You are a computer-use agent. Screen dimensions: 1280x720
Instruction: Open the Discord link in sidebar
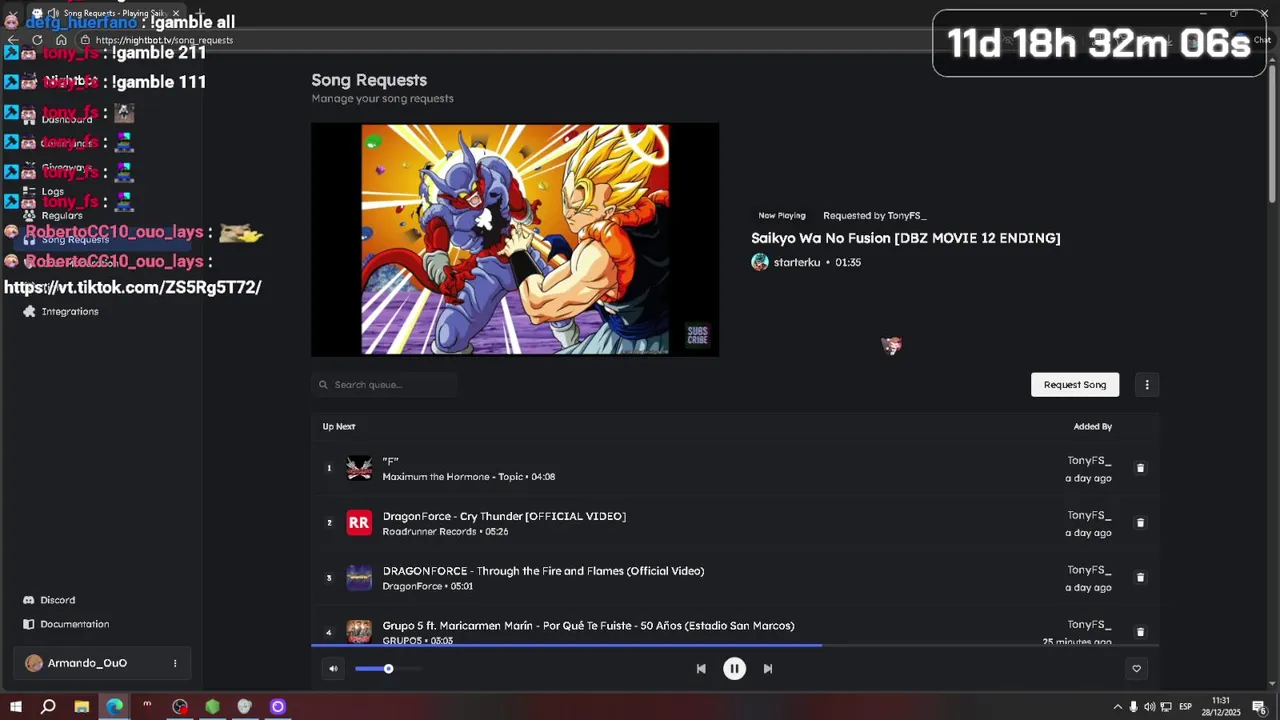(57, 600)
